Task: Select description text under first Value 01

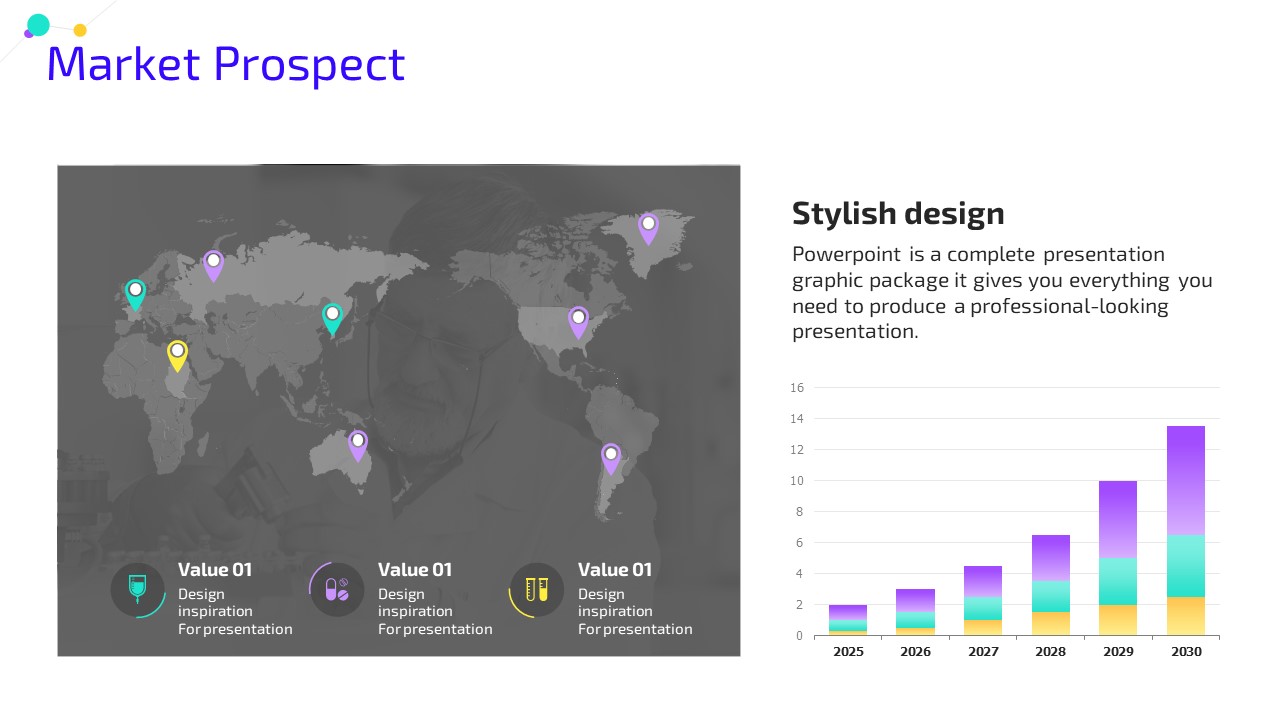Action: click(235, 611)
